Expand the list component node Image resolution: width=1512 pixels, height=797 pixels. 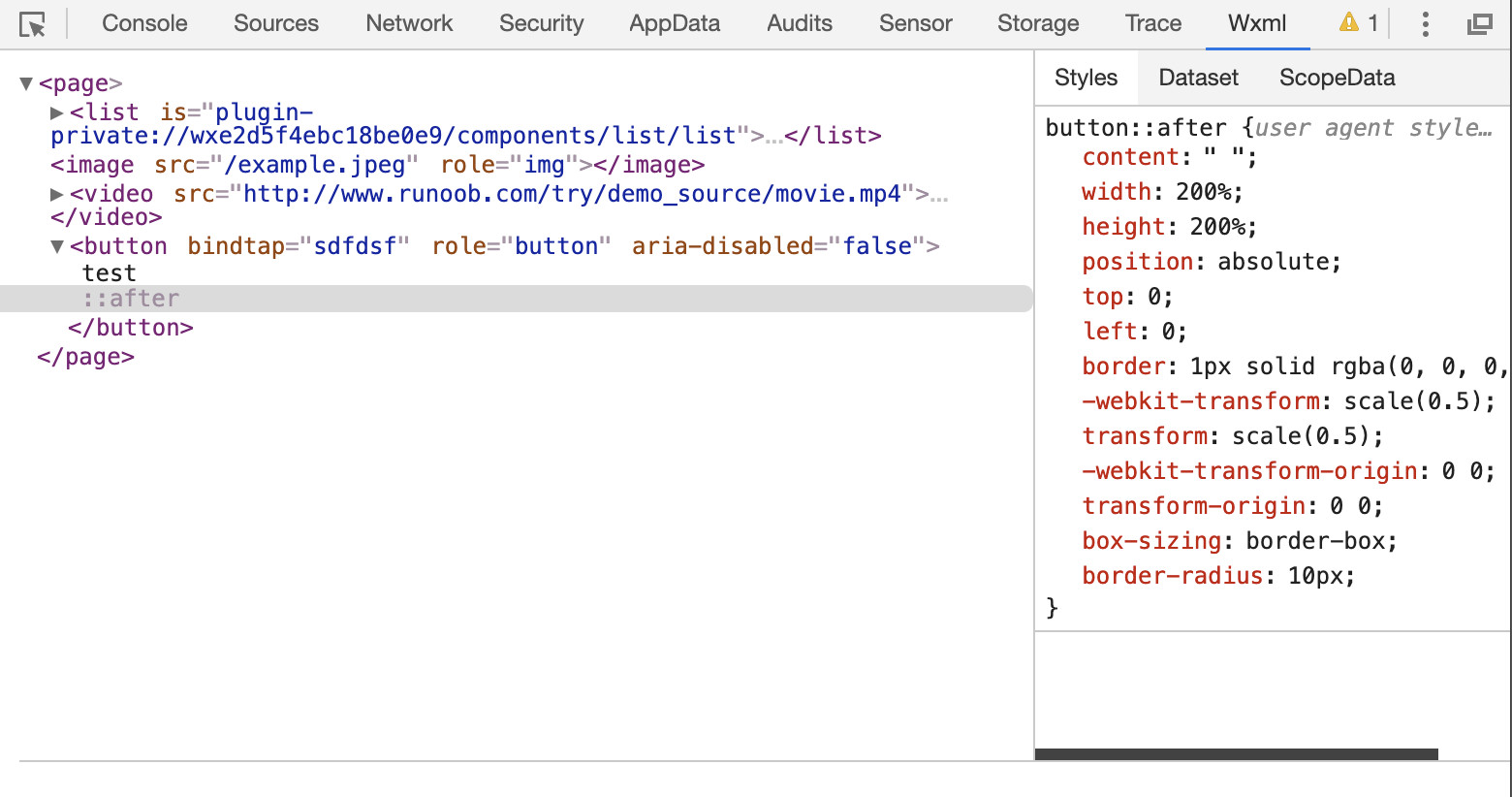coord(57,113)
